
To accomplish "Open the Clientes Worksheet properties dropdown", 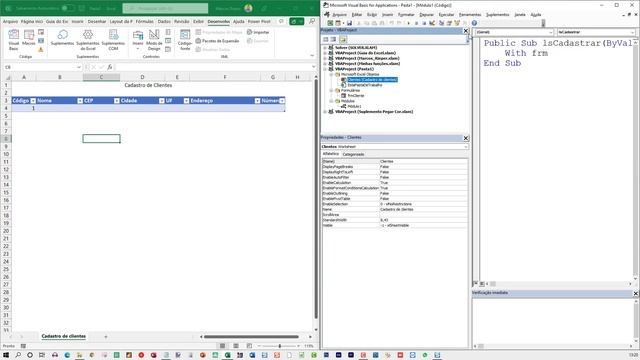I will 394,147.
